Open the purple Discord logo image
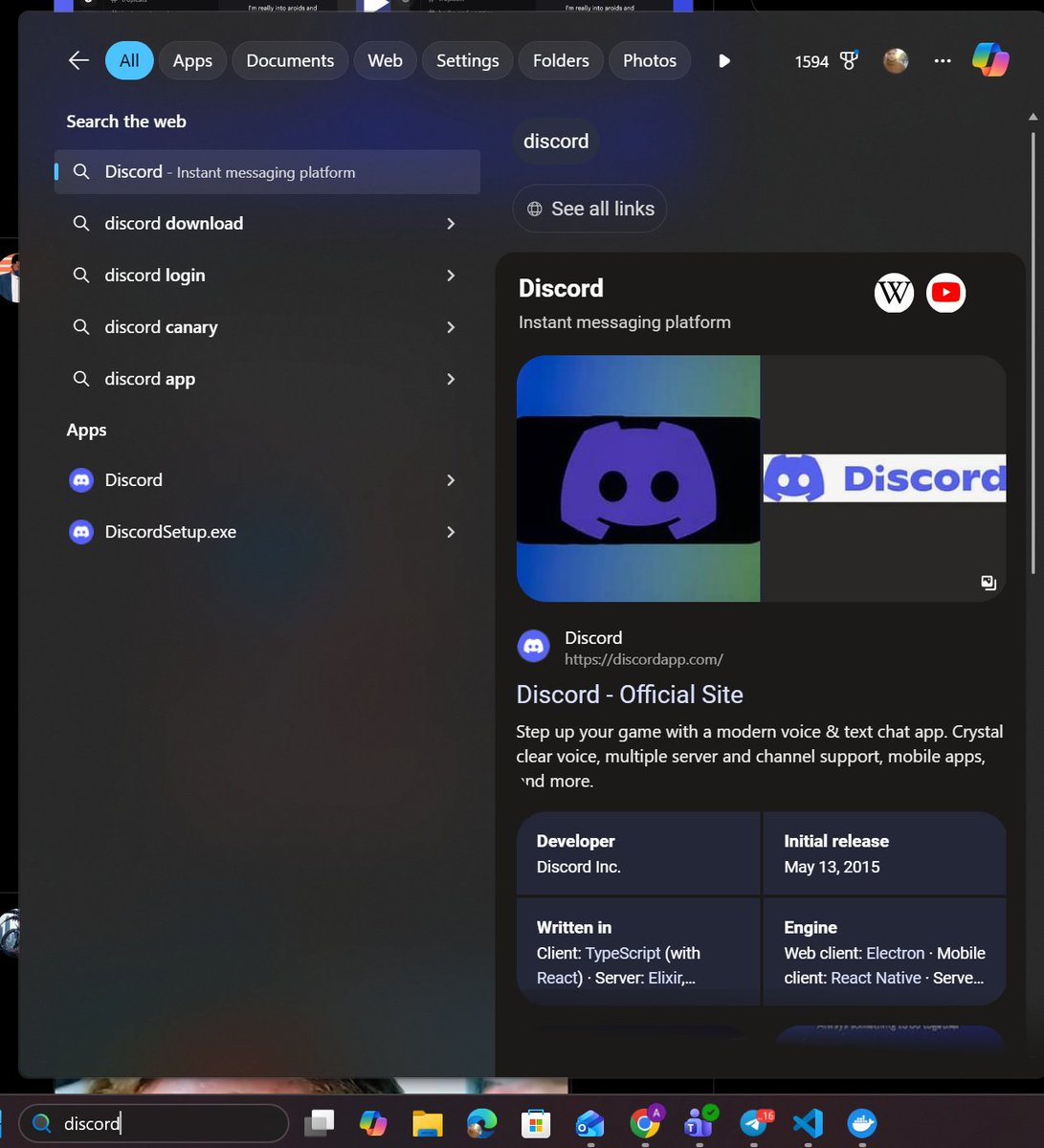The height and width of the screenshot is (1148, 1044). tap(638, 478)
